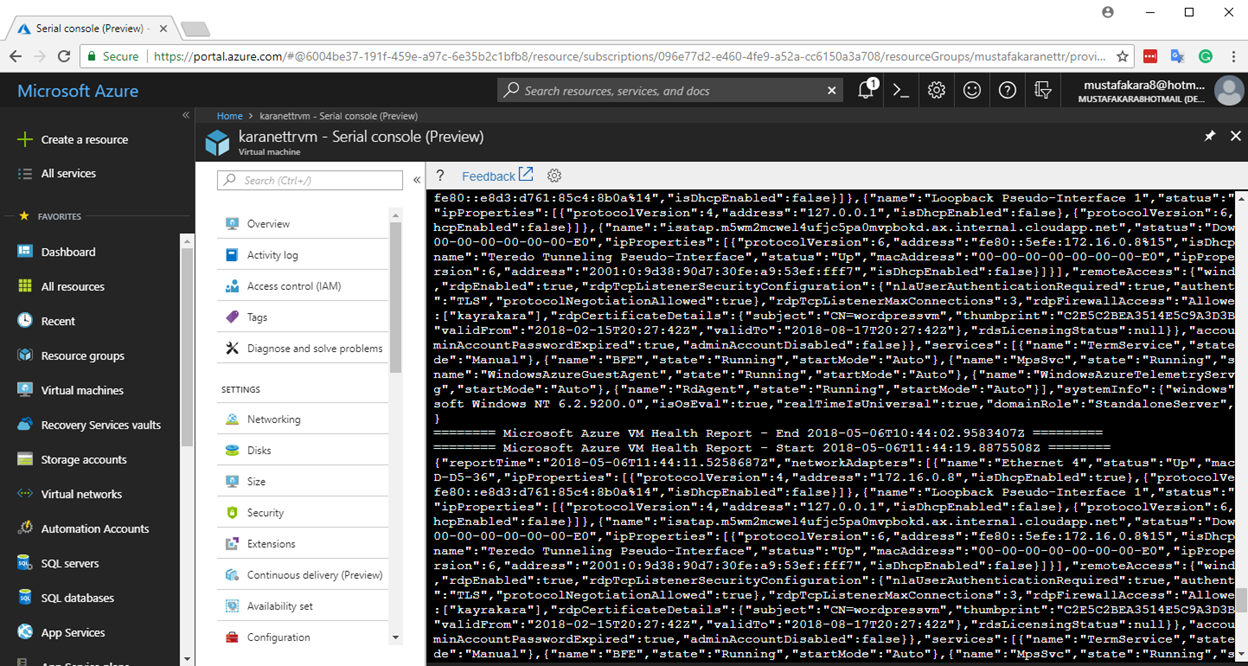The width and height of the screenshot is (1248, 666).
Task: Collapse the resource menu with chevron
Action: [417, 180]
